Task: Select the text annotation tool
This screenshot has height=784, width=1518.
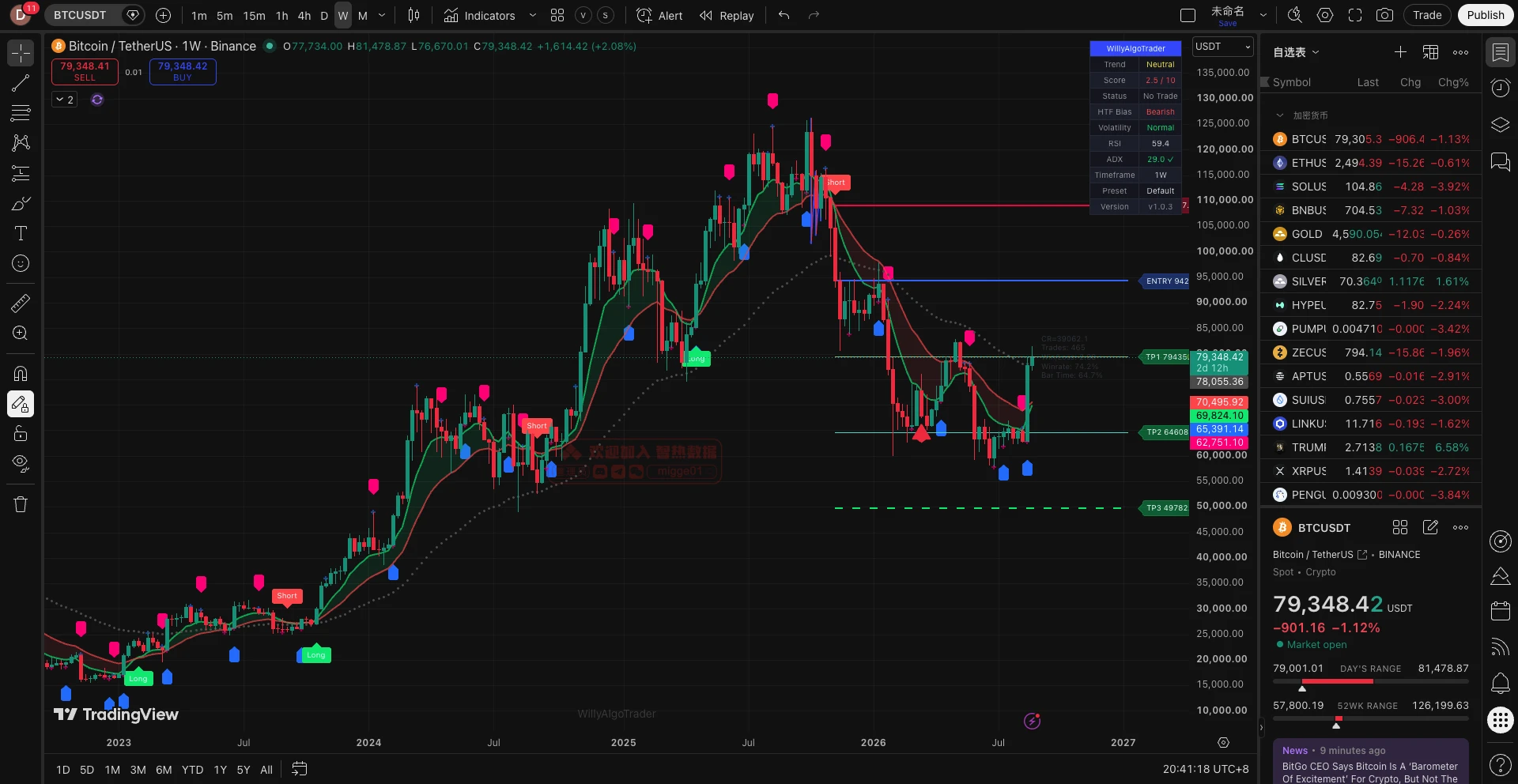Action: (21, 233)
